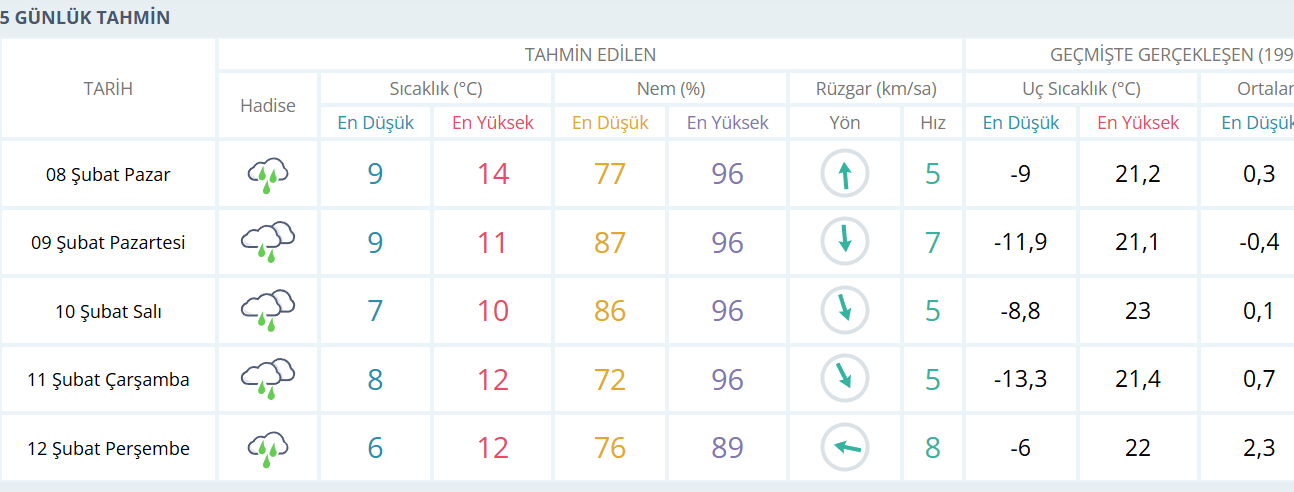
Task: Click wind direction arrow for 08 Şubat Pazar
Action: click(845, 175)
